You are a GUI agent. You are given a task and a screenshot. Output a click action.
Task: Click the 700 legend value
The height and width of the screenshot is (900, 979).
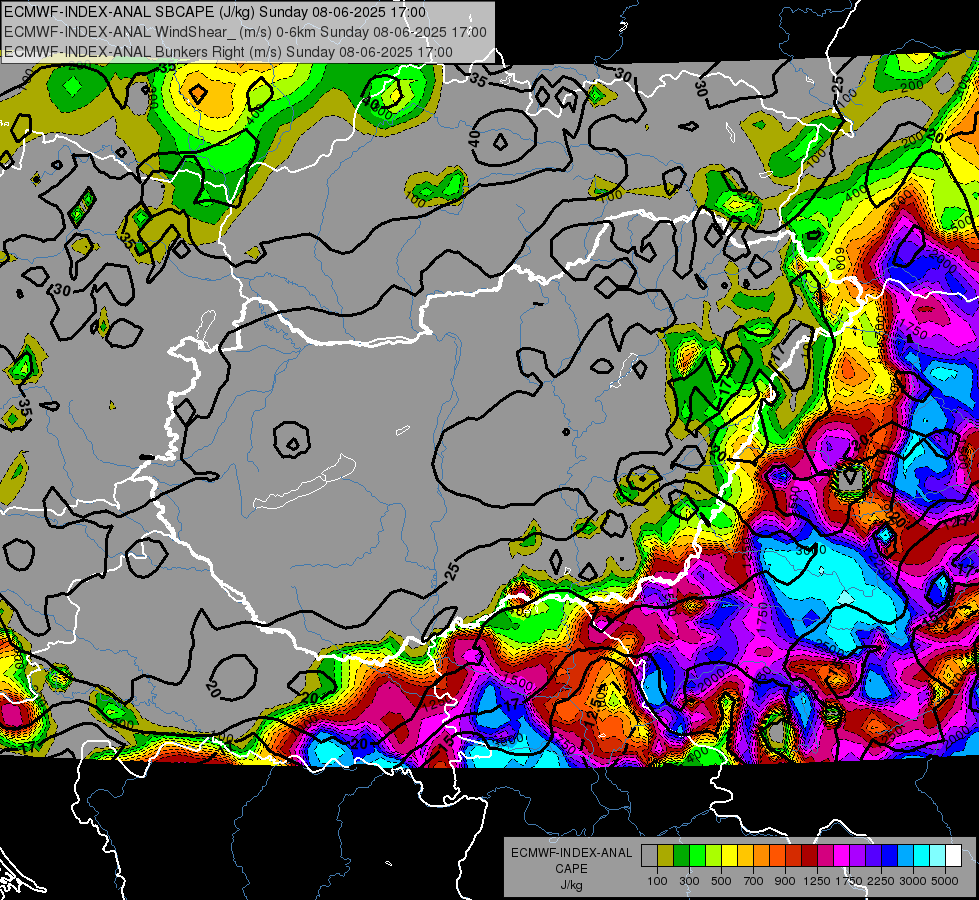[x=754, y=881]
